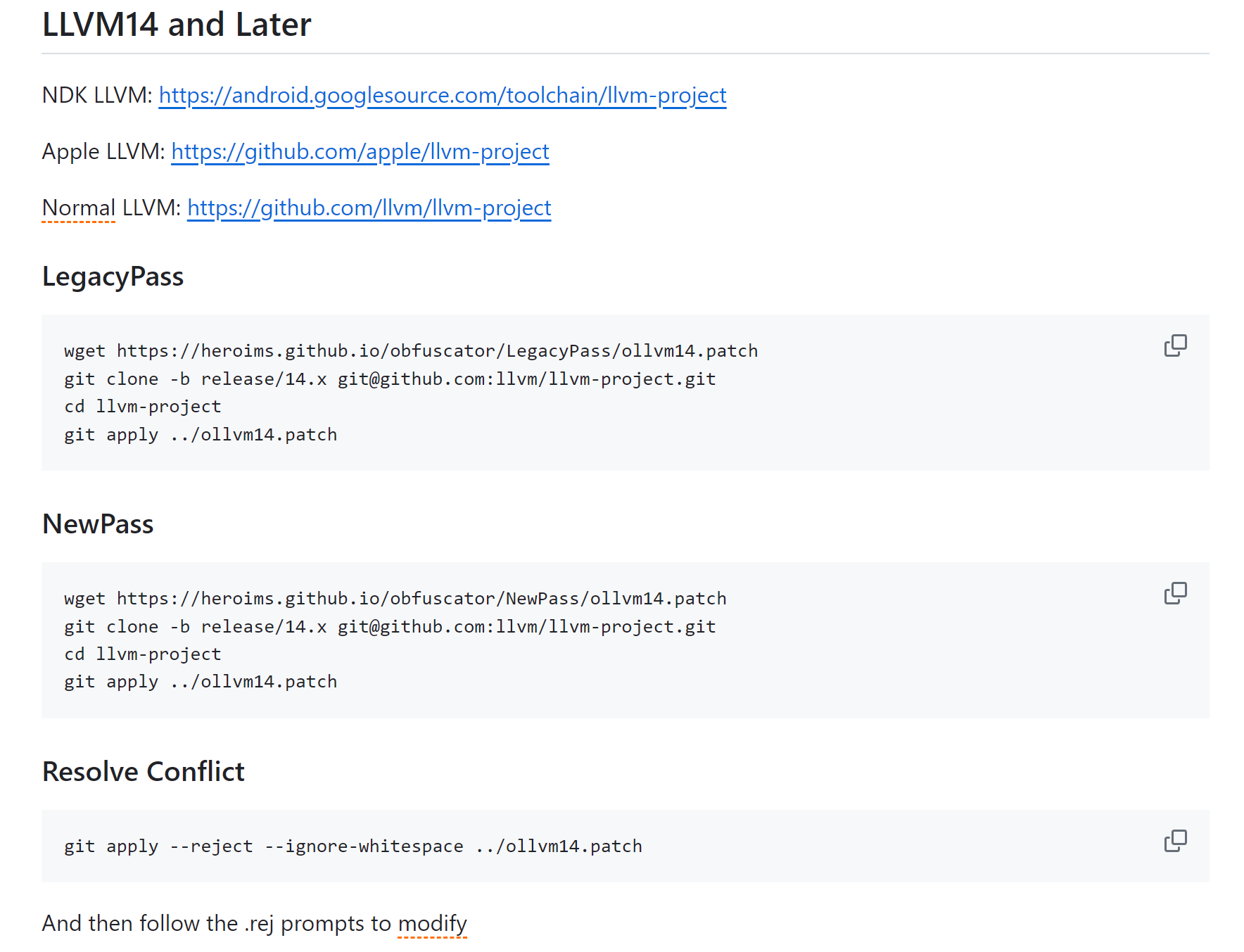
Task: Copy the LegacyPass code block
Action: pyautogui.click(x=1174, y=345)
